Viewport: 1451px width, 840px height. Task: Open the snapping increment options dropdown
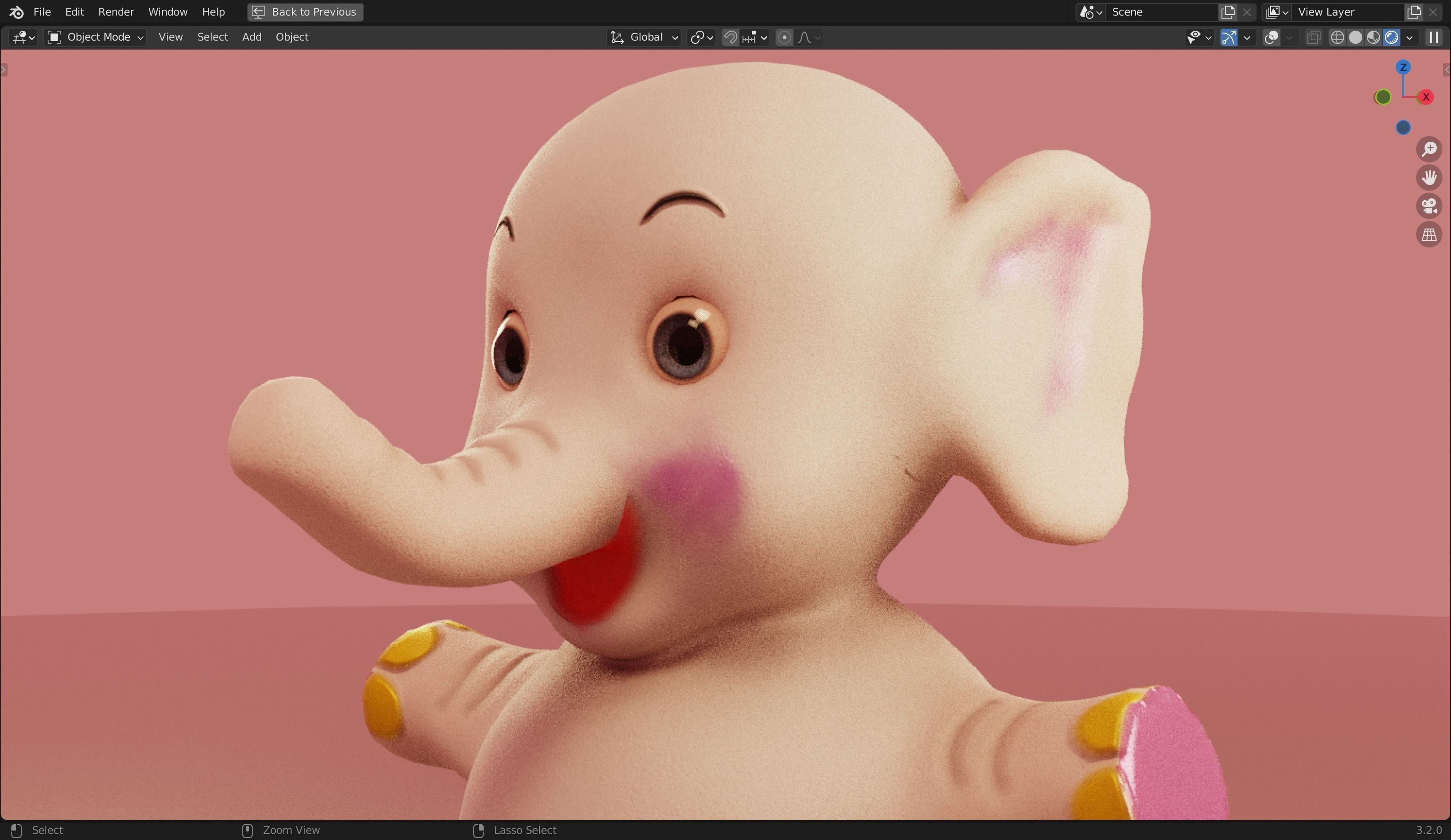(x=755, y=37)
